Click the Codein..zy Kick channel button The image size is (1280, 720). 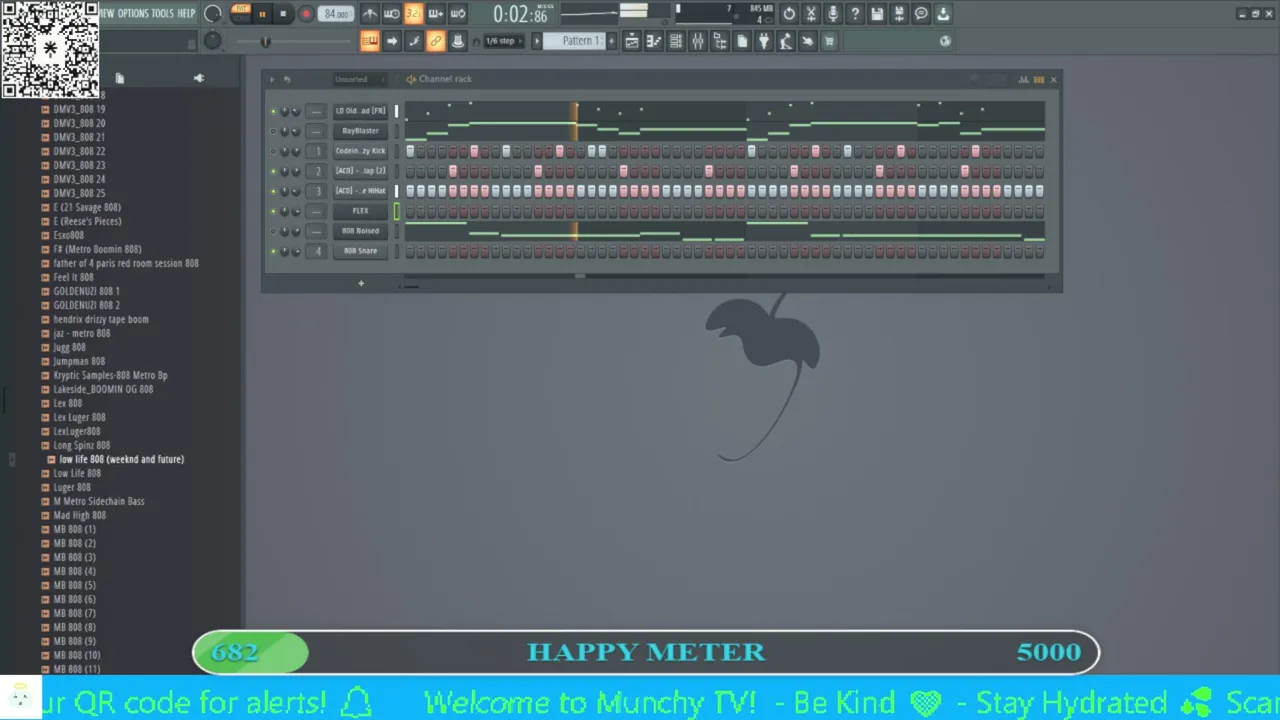[x=360, y=151]
